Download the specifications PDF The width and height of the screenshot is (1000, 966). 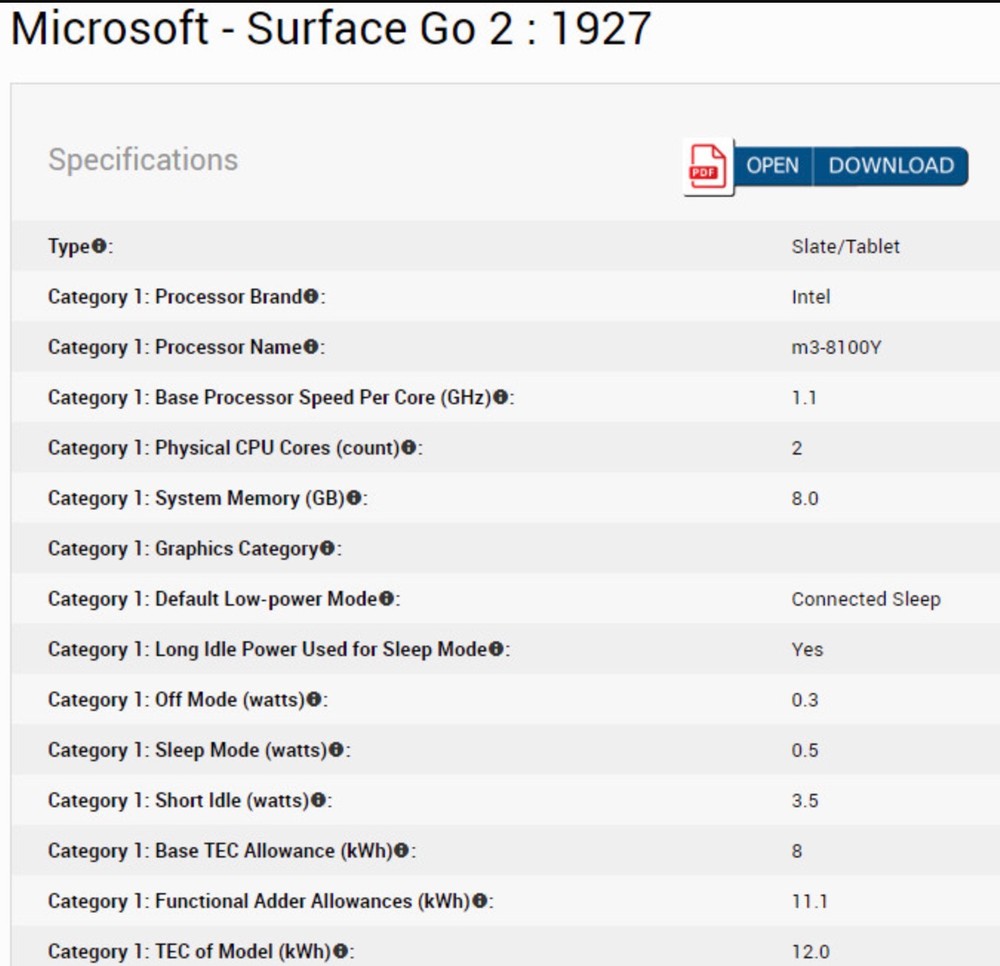[891, 166]
